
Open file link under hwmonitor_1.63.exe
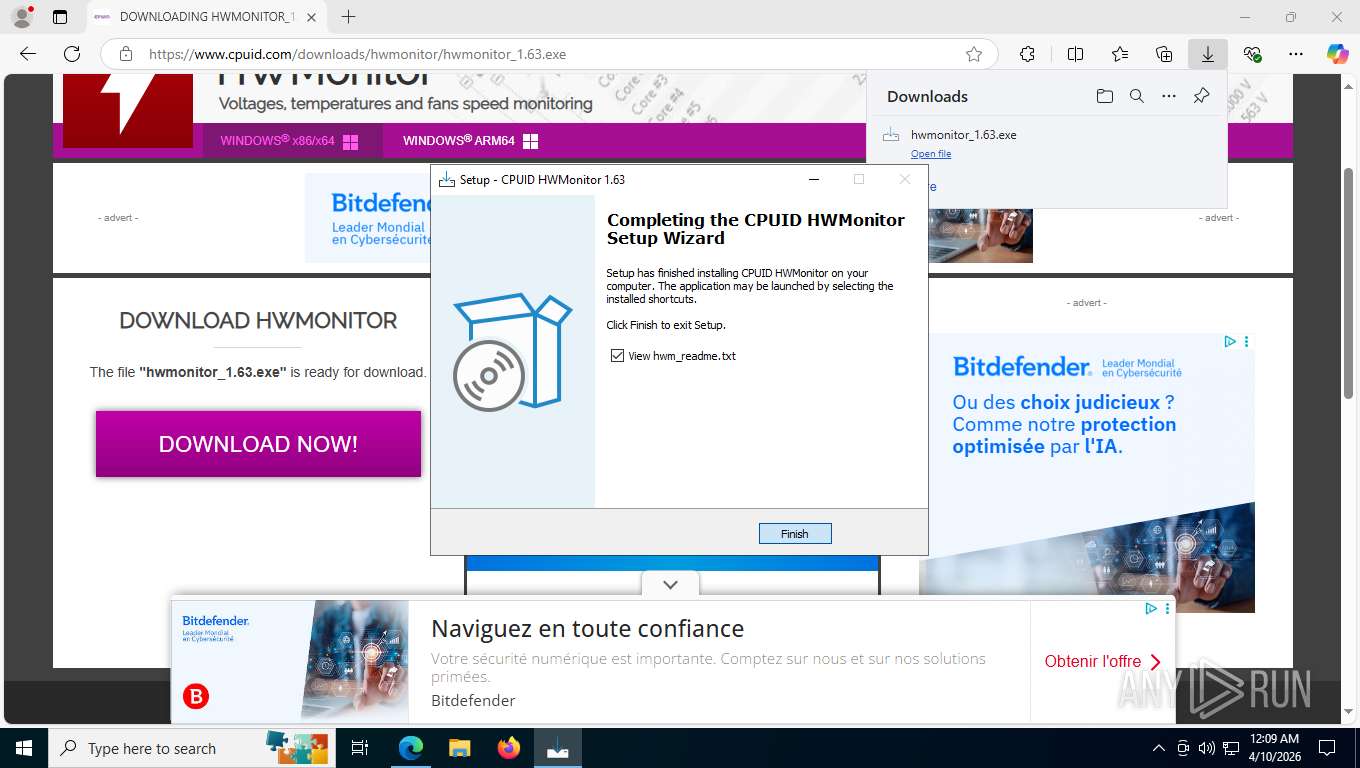(x=931, y=154)
